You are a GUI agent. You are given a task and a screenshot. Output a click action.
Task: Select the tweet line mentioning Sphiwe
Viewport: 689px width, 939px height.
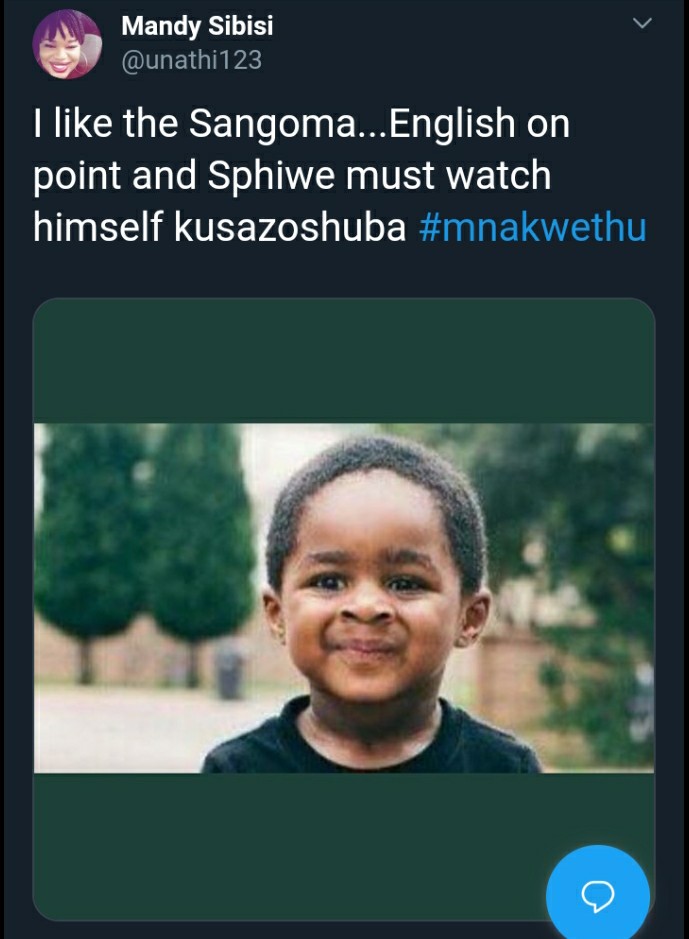tap(292, 175)
